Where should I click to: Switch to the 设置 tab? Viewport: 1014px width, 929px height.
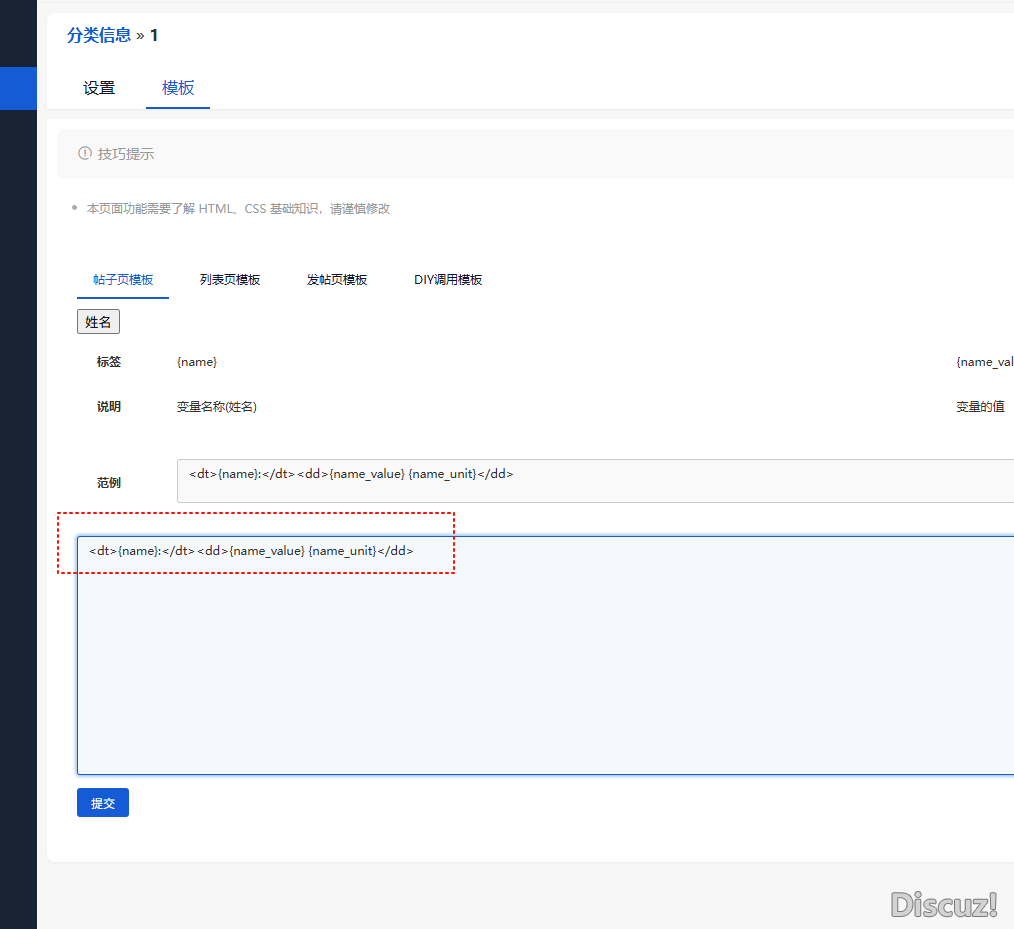99,88
